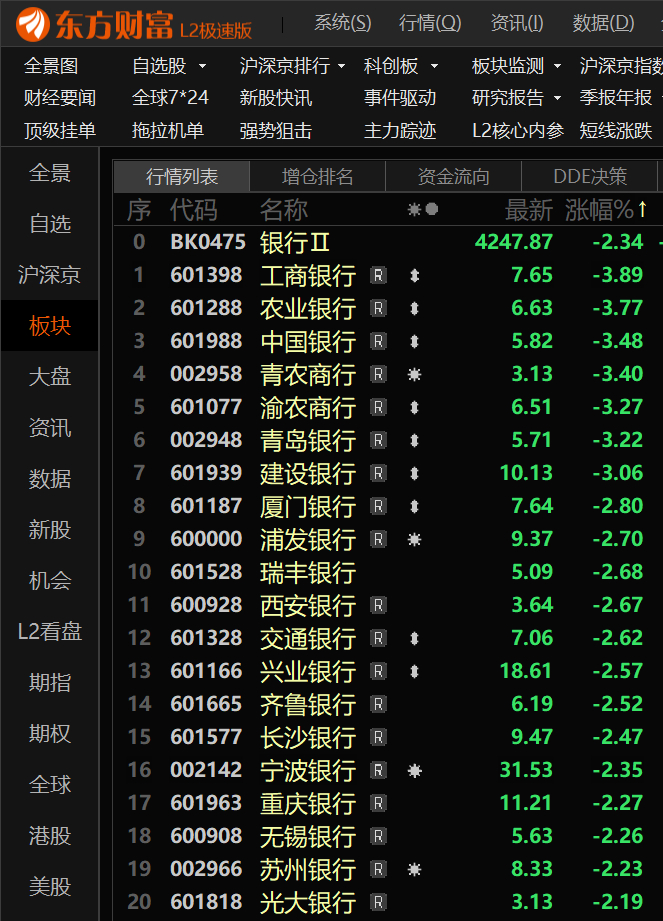Viewport: 663px width, 921px height.
Task: Click the sun marker icon on 青农商行 row
Action: tap(415, 374)
